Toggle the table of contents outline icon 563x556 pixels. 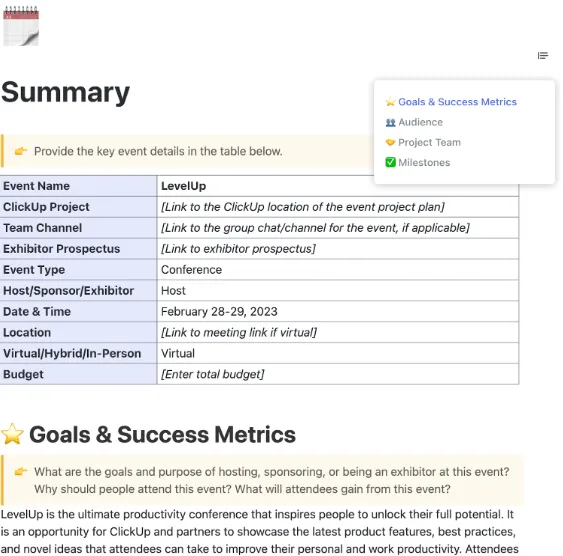543,56
